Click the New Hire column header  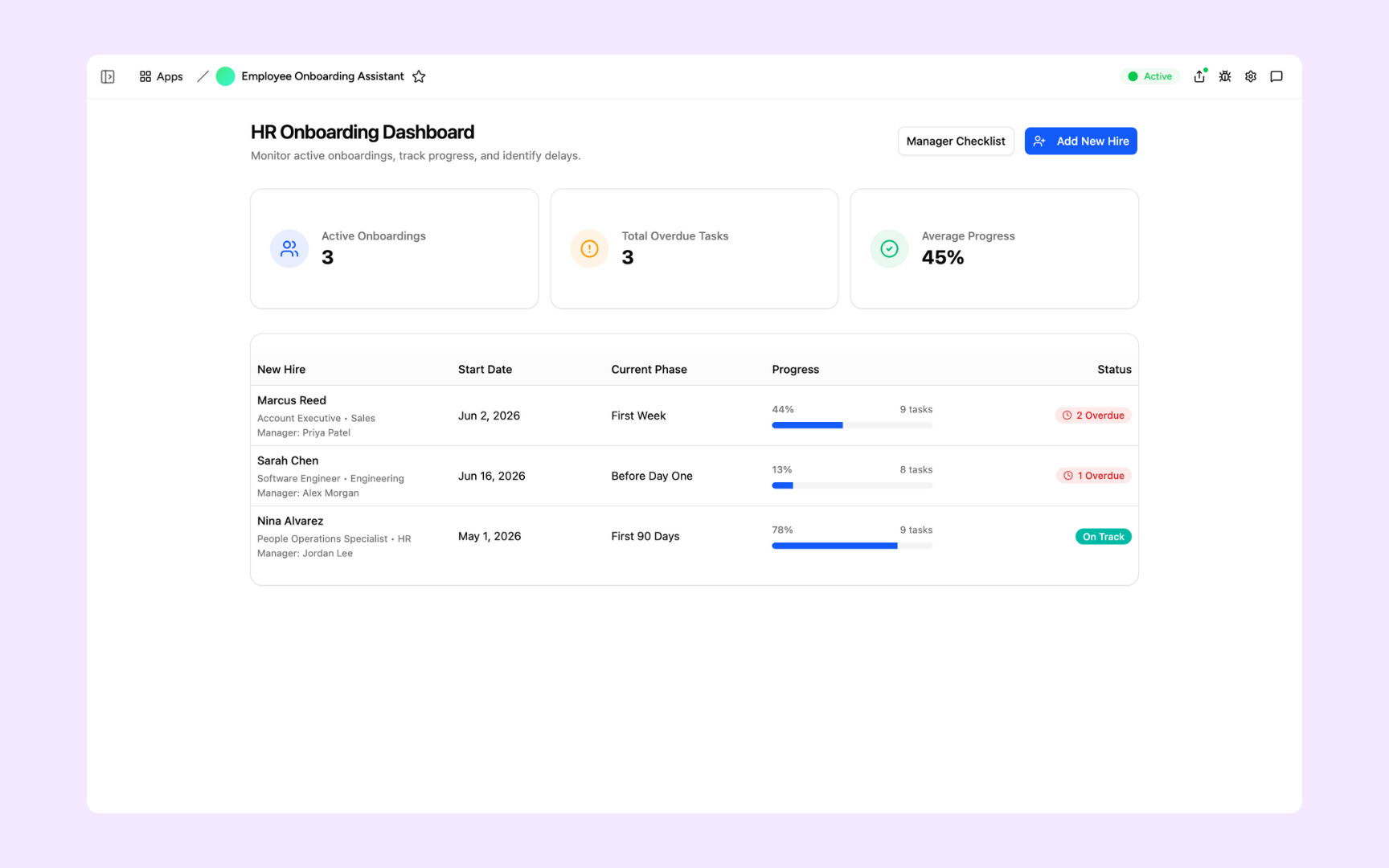pos(281,370)
